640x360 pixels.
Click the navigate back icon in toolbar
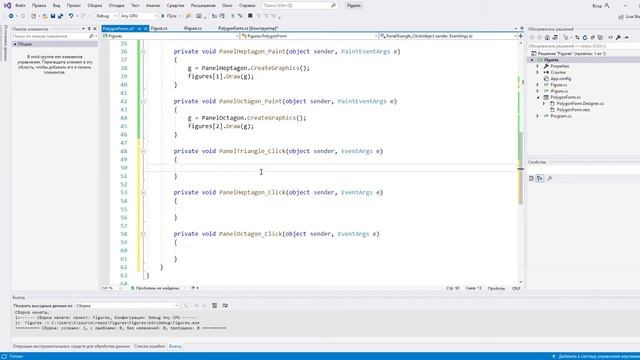pyautogui.click(x=11, y=16)
